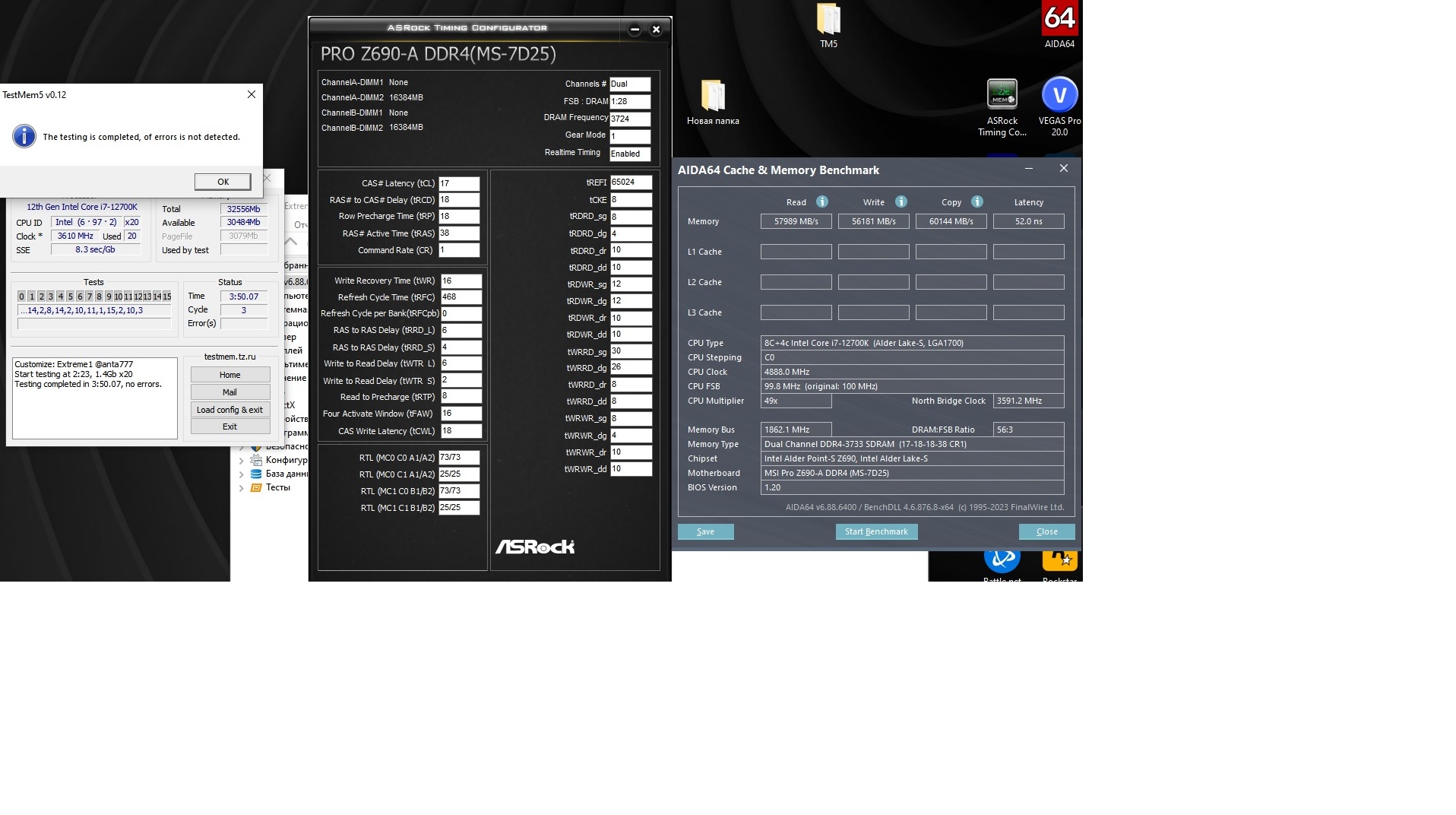The width and height of the screenshot is (1456, 815).
Task: Minimize the ASRock Timing Configurator window
Action: point(635,30)
